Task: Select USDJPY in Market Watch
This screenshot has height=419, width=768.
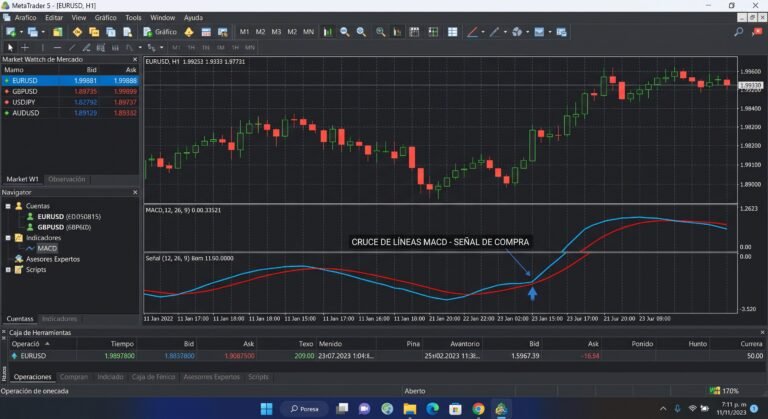Action: (x=70, y=102)
